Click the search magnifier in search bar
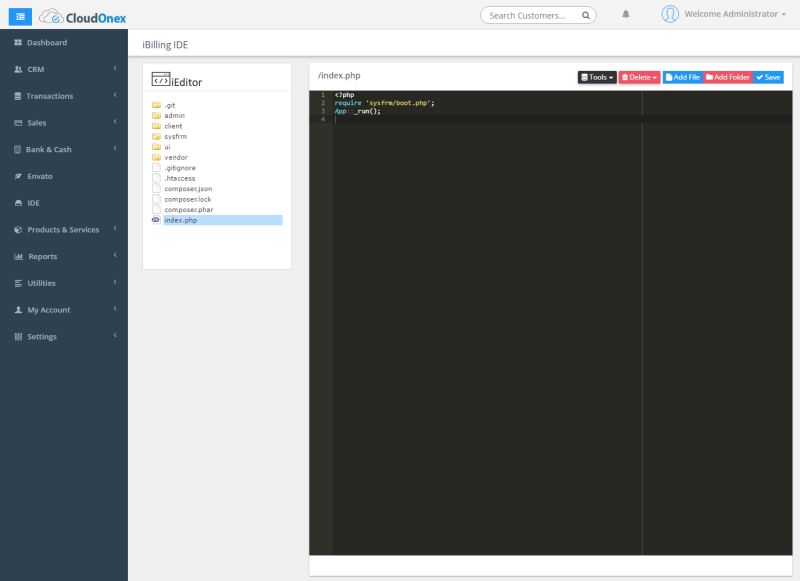800x581 pixels. 585,15
